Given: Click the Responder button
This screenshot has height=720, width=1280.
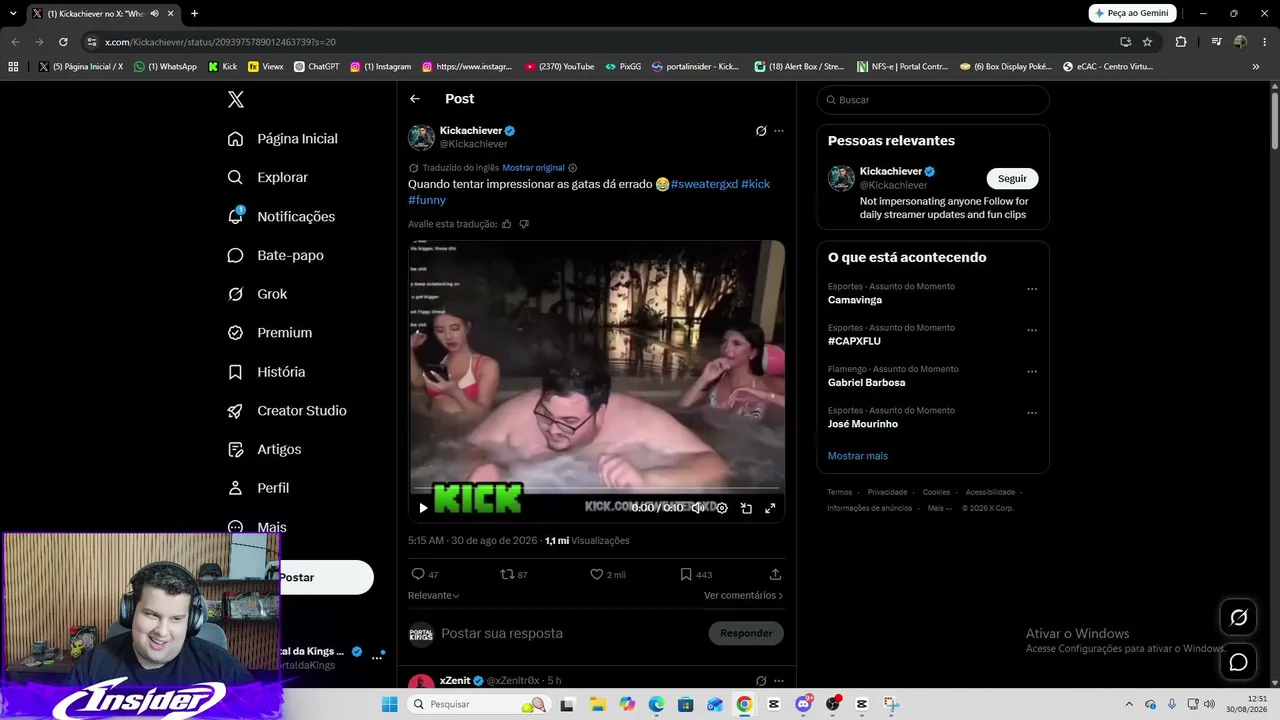Looking at the screenshot, I should [x=746, y=633].
